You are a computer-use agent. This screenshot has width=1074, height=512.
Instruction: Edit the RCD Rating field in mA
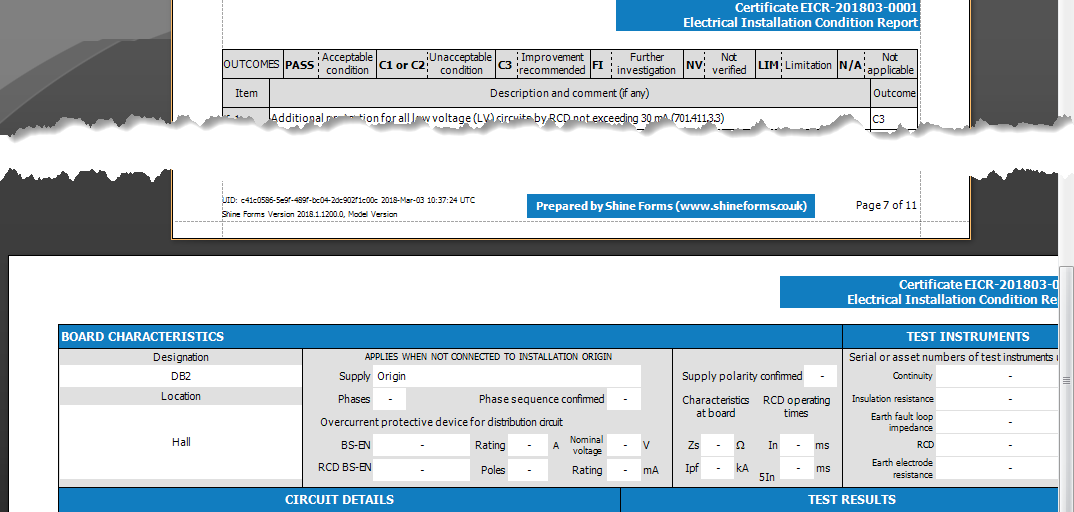coord(624,469)
